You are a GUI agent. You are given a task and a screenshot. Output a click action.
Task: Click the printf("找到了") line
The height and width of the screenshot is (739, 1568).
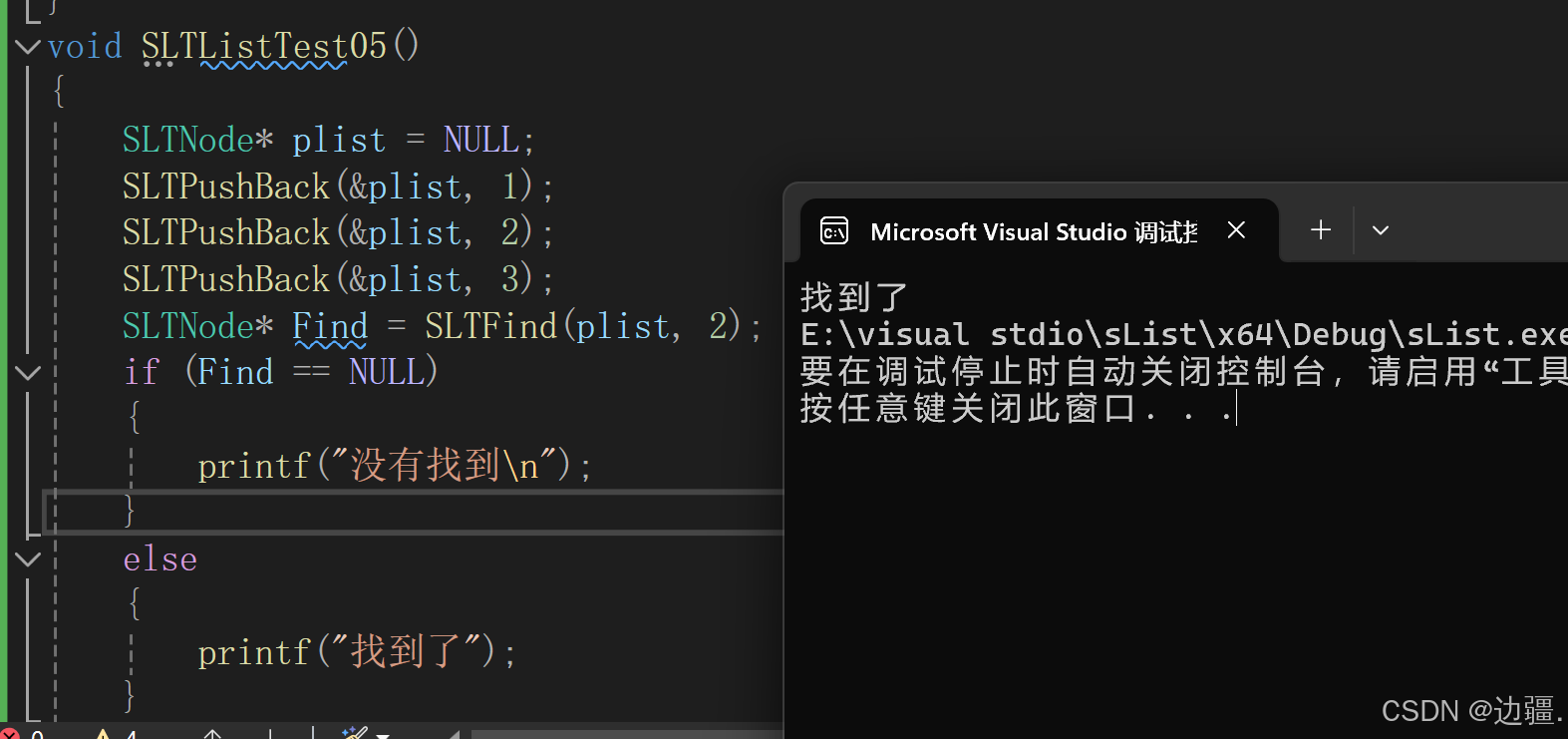pyautogui.click(x=357, y=652)
